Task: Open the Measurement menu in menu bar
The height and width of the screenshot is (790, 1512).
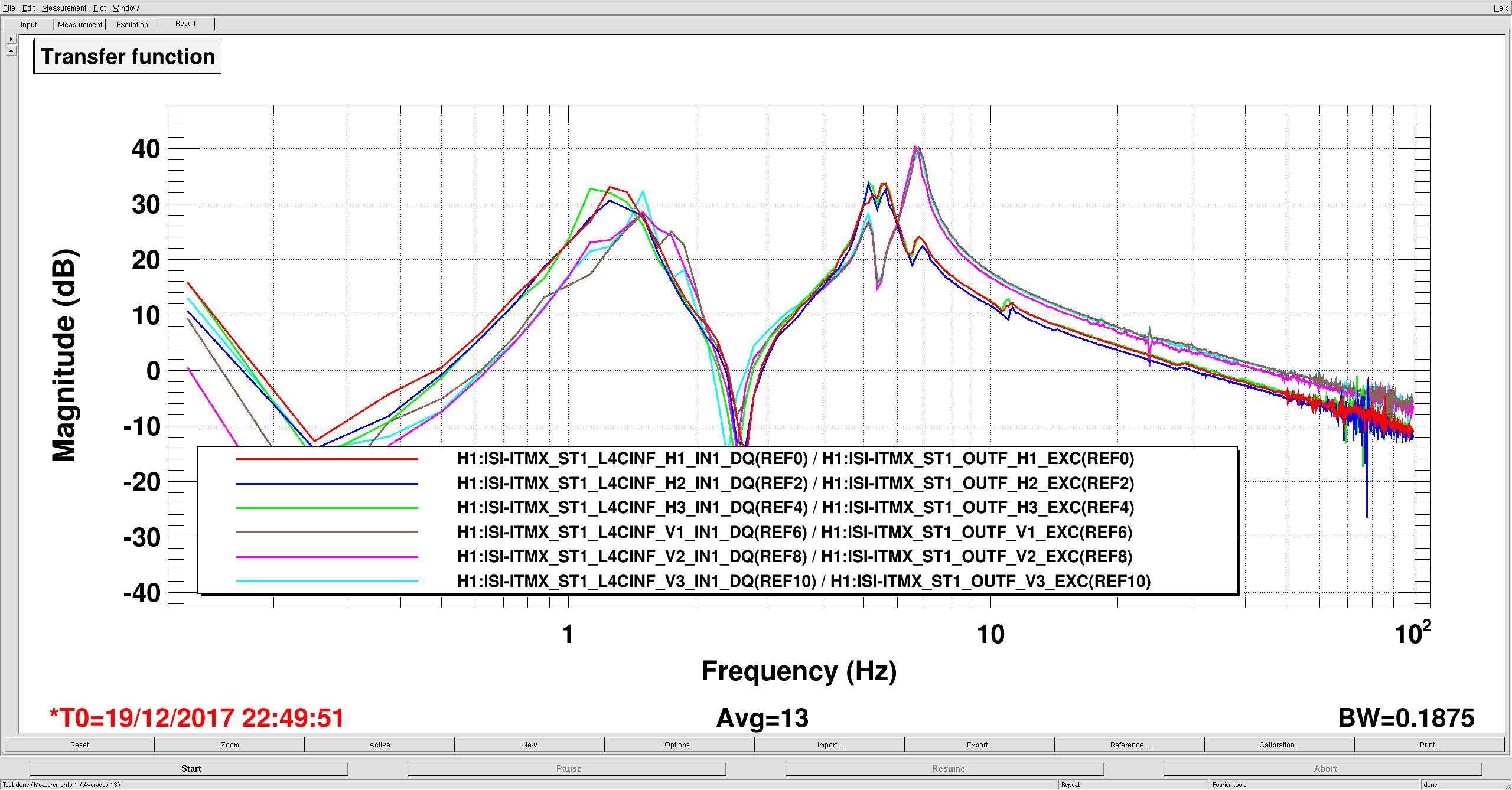Action: click(x=64, y=8)
